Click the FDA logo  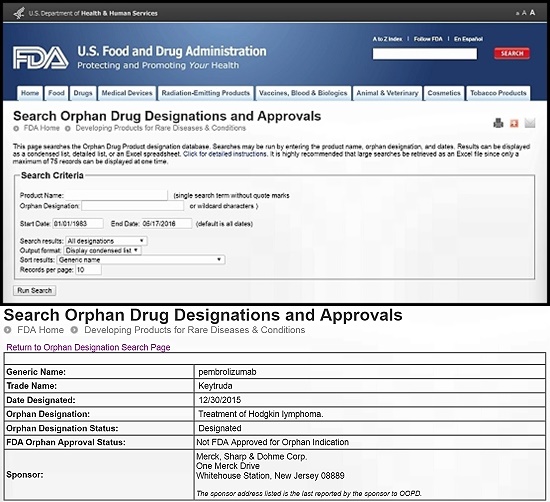(41, 58)
